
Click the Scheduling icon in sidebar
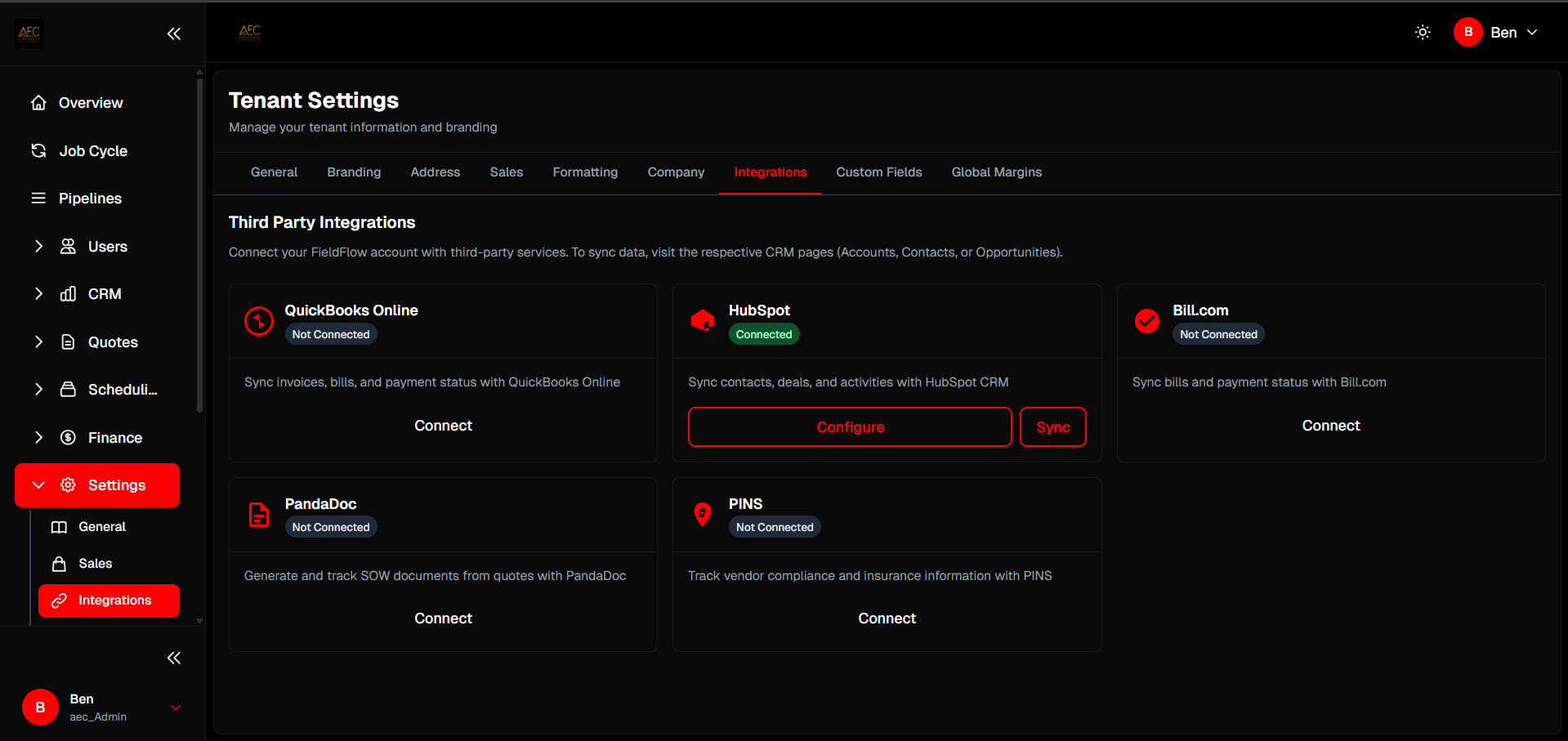(69, 390)
